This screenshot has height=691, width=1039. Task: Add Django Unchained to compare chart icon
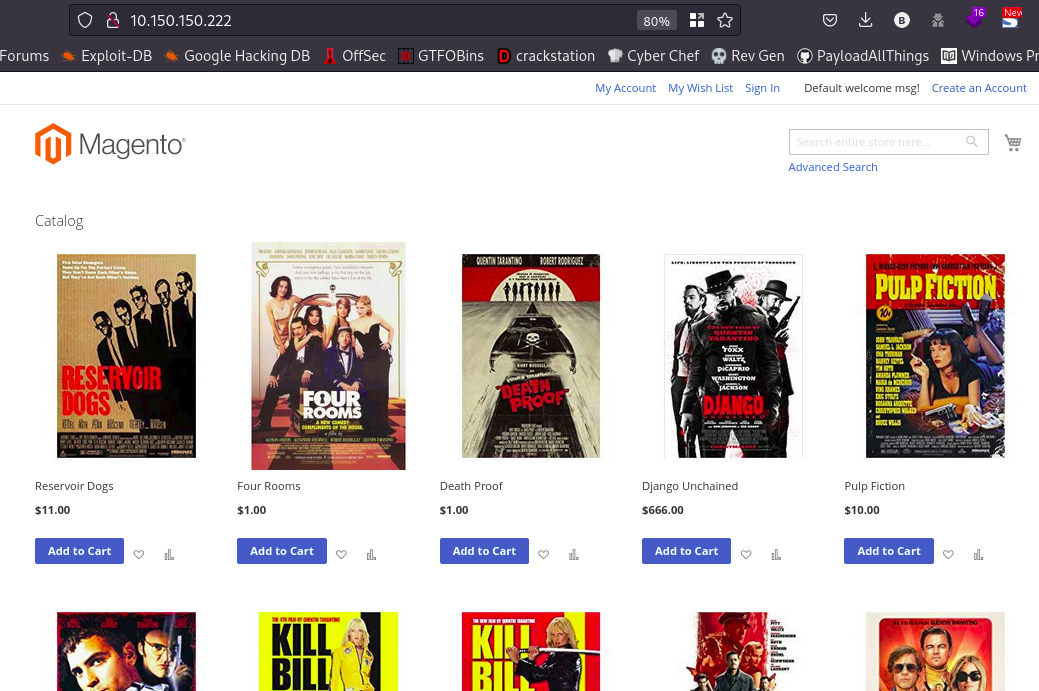[x=776, y=555]
